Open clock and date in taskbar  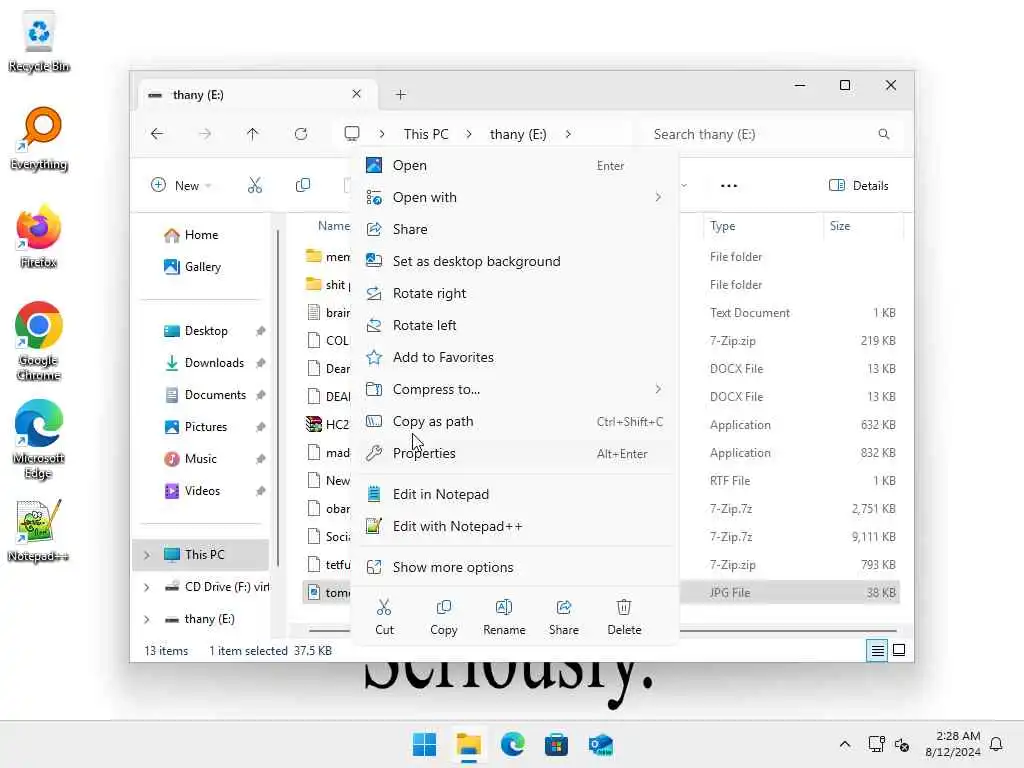click(x=953, y=744)
